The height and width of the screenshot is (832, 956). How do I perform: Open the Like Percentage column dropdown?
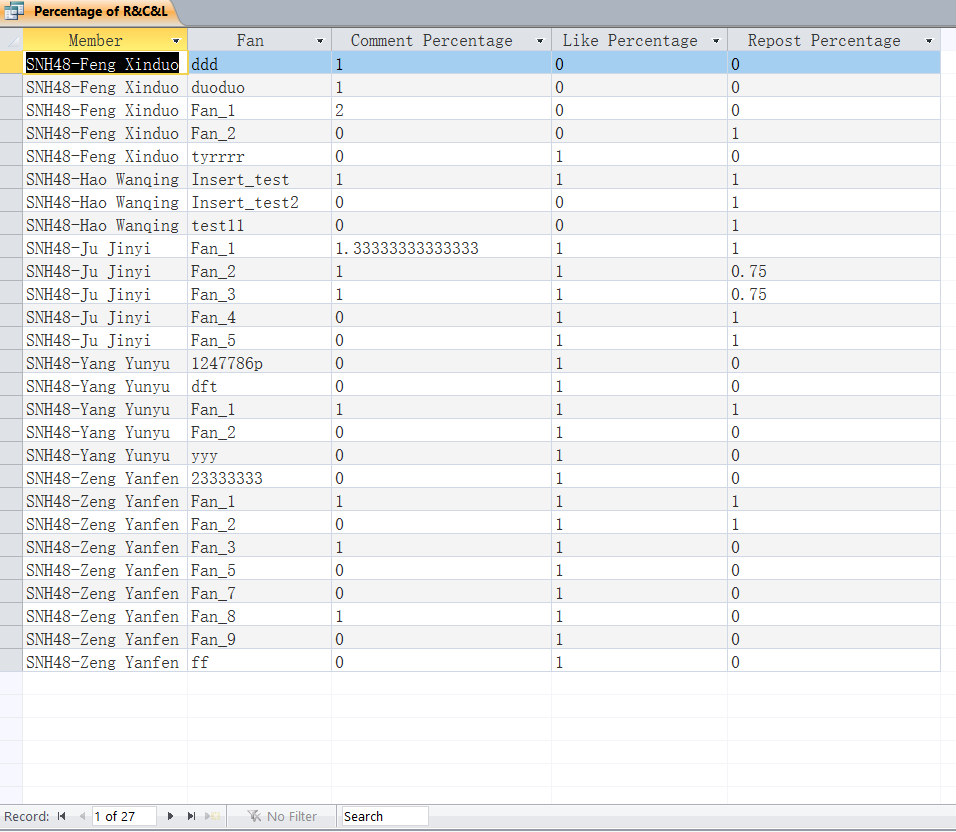click(x=716, y=41)
